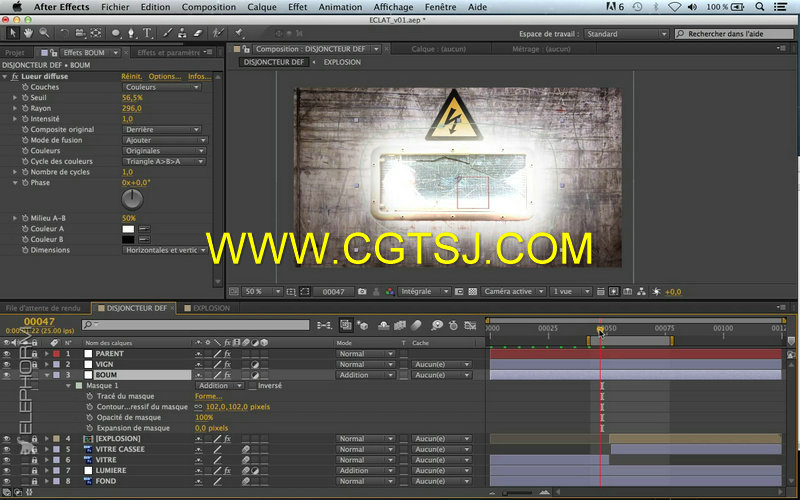Viewport: 800px width, 500px height.
Task: Select the Ellipse mask shape tool
Action: [116, 33]
